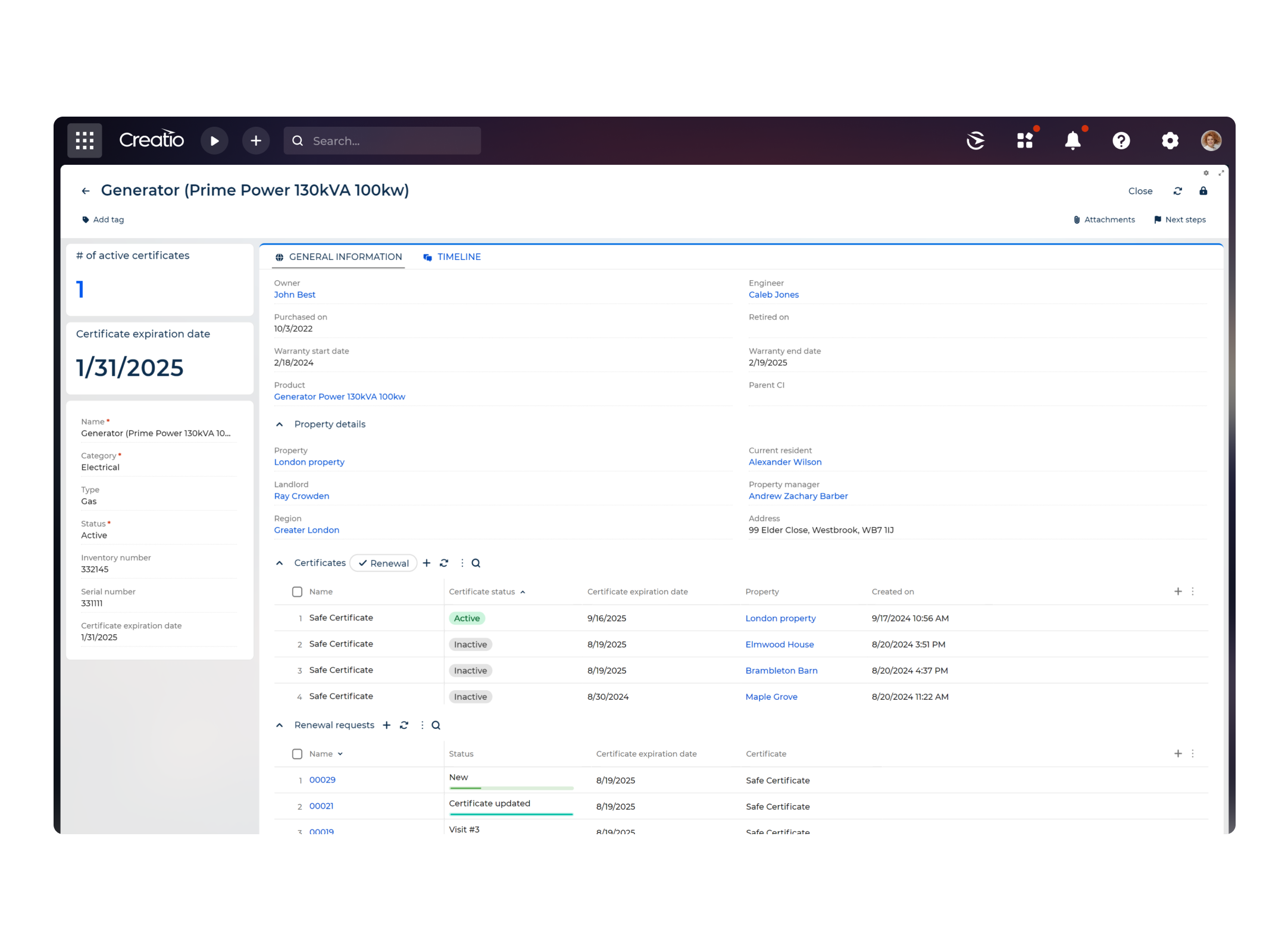Open the notifications bell icon
Image resolution: width=1288 pixels, height=952 pixels.
coord(1073,140)
